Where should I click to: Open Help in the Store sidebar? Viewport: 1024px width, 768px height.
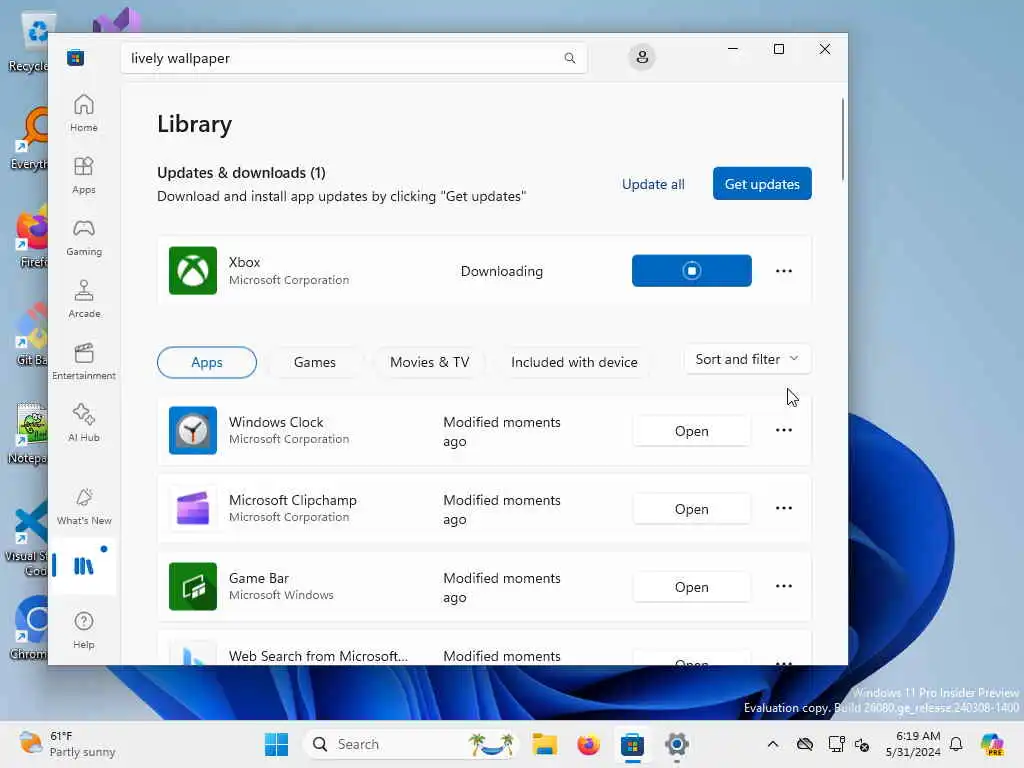click(84, 630)
